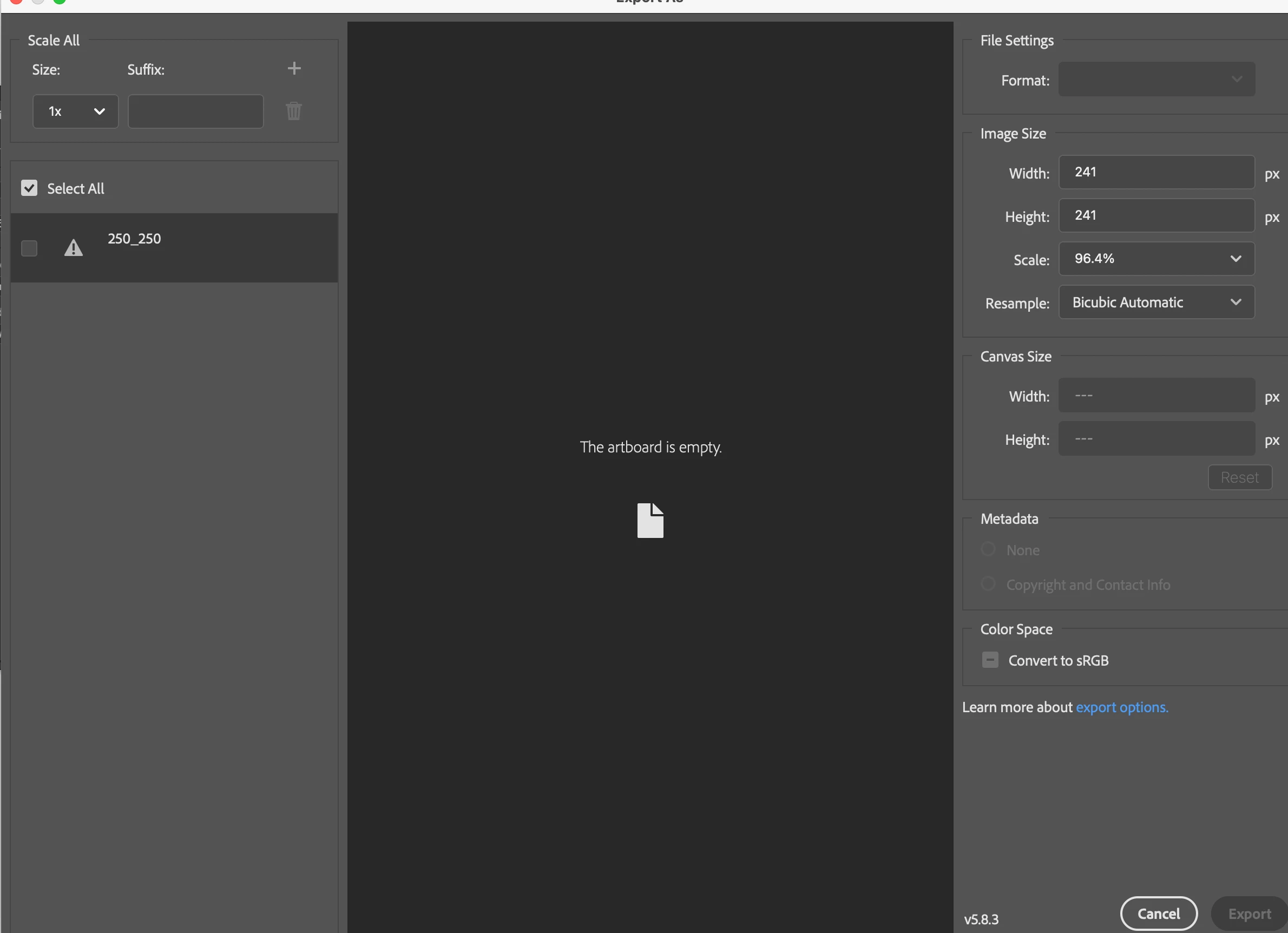Screen dimensions: 1288x933
Task: Click the Reset canvas size button
Action: pyautogui.click(x=1239, y=477)
